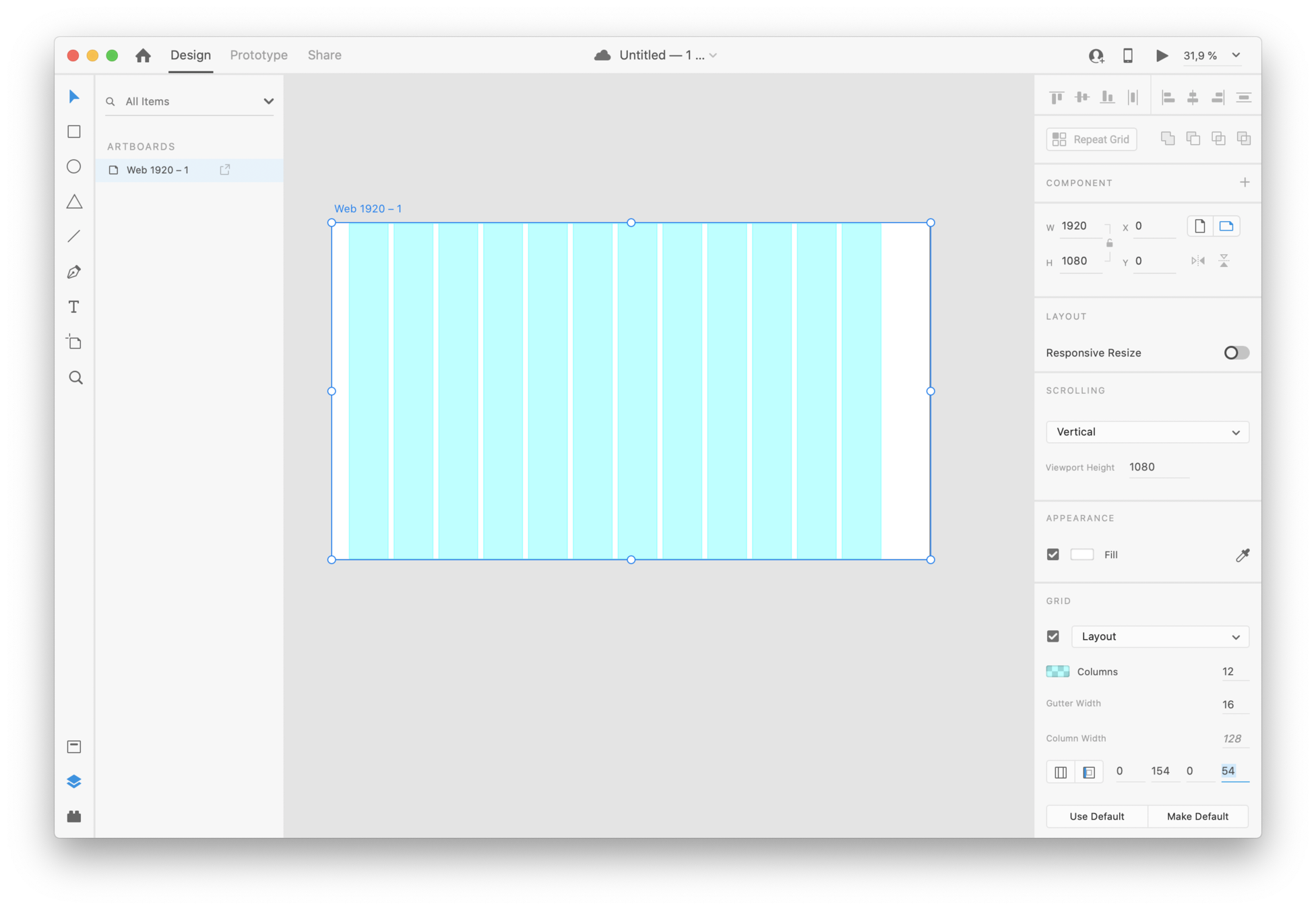Select the Artboard tool

pyautogui.click(x=74, y=342)
